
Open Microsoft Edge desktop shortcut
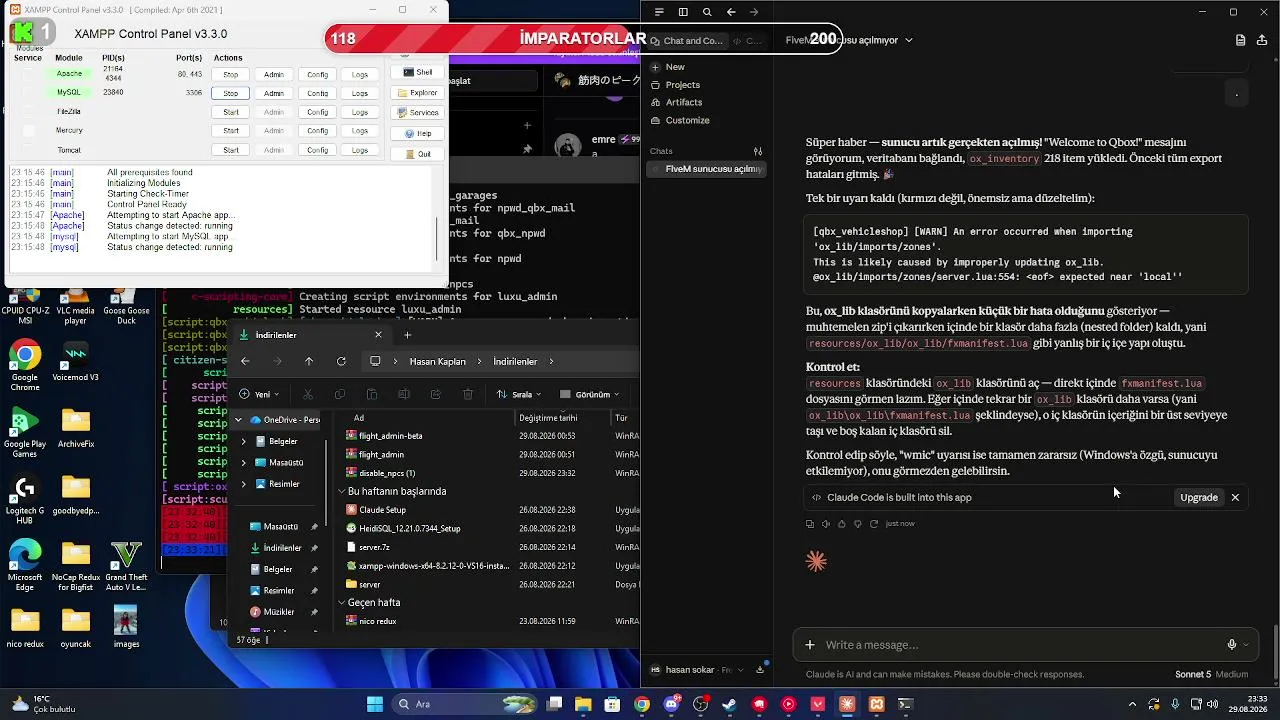[25, 566]
